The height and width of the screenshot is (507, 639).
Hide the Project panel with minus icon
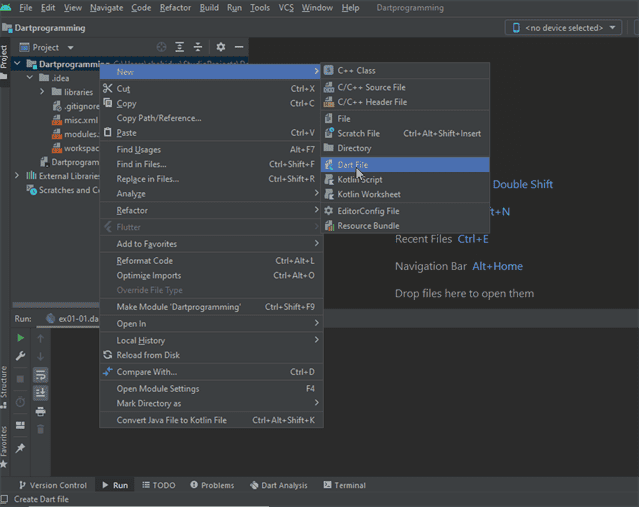(x=239, y=47)
